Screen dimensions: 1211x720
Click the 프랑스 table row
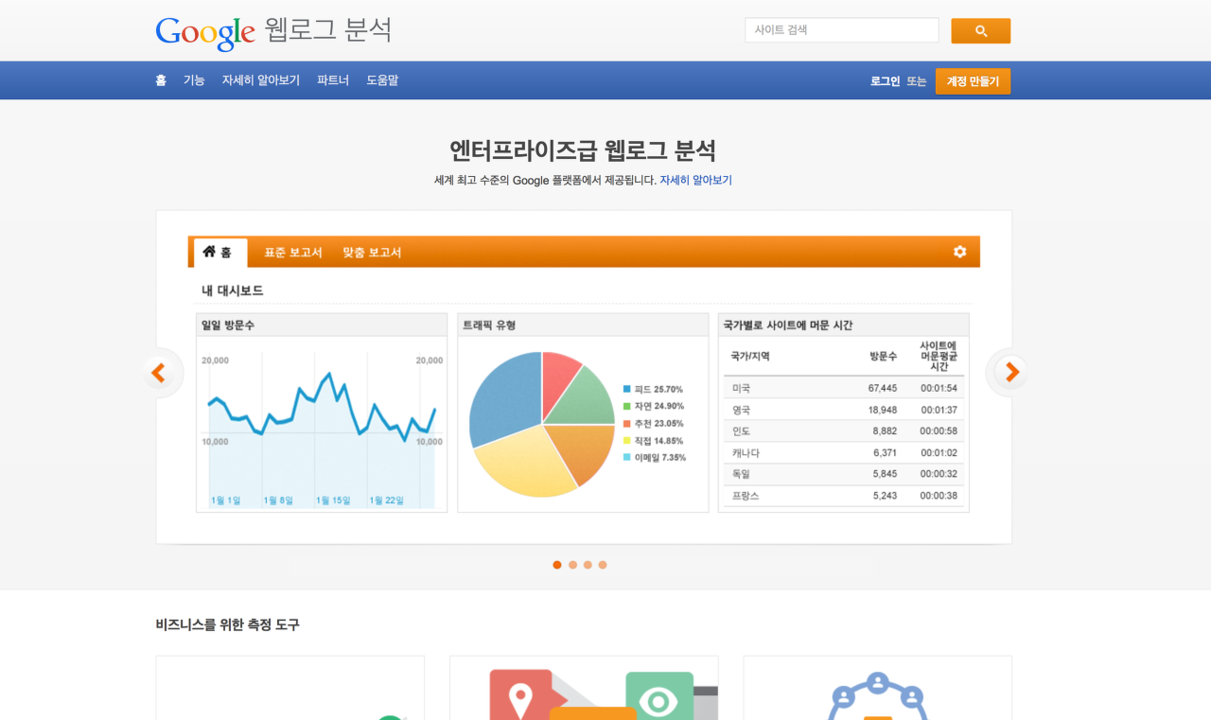(844, 496)
